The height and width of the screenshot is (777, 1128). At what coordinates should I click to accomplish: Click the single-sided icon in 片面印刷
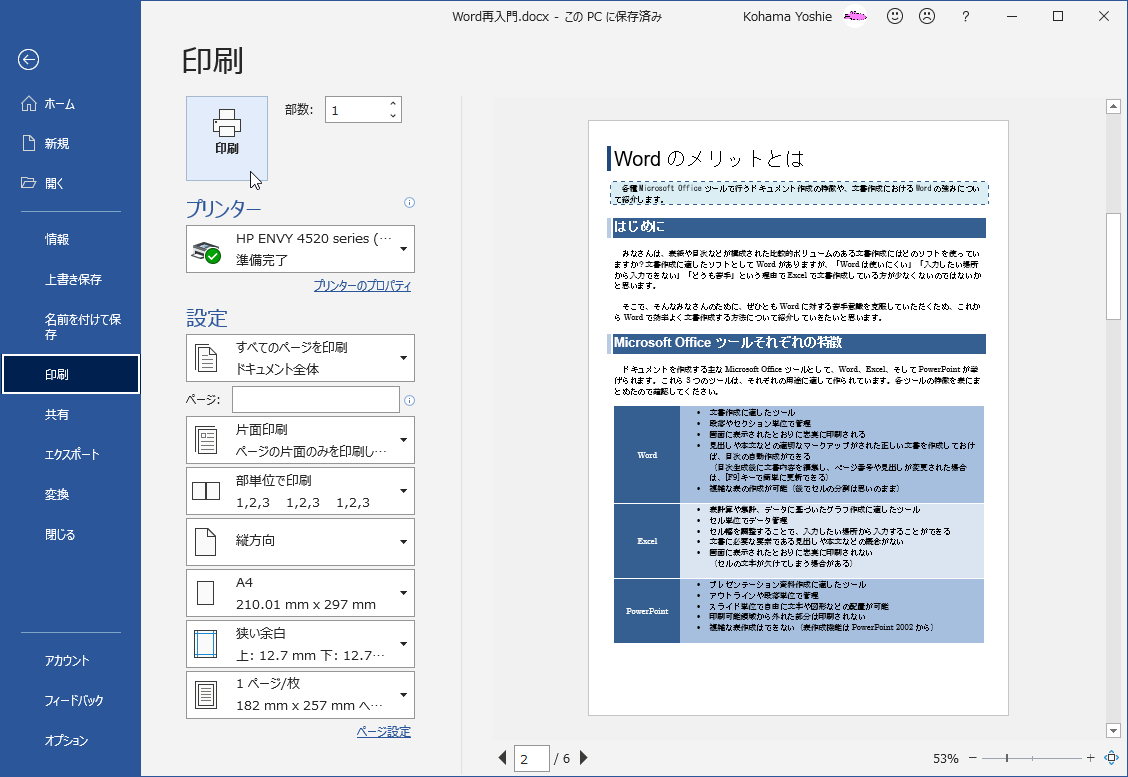point(206,440)
